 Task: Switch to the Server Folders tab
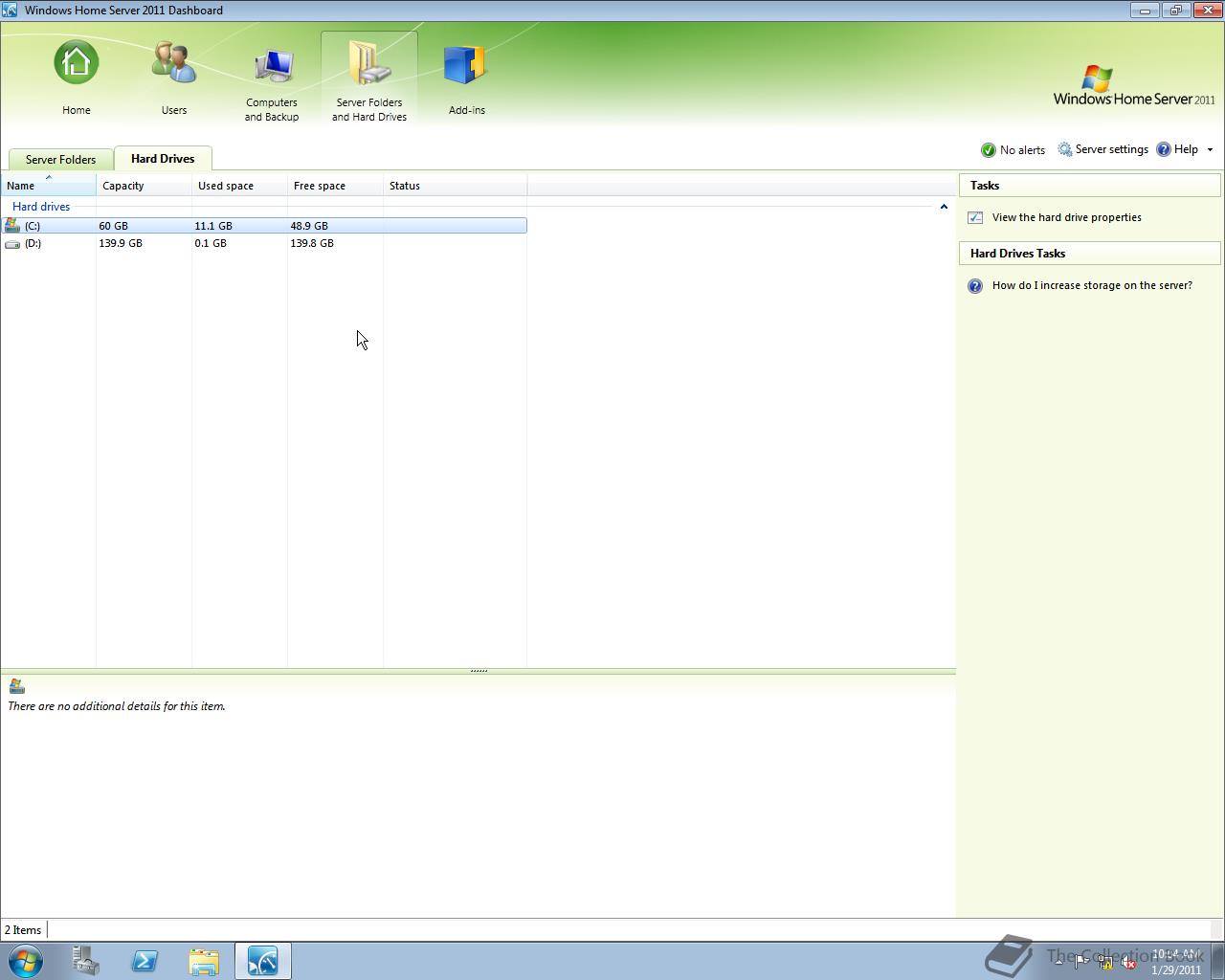tap(60, 160)
